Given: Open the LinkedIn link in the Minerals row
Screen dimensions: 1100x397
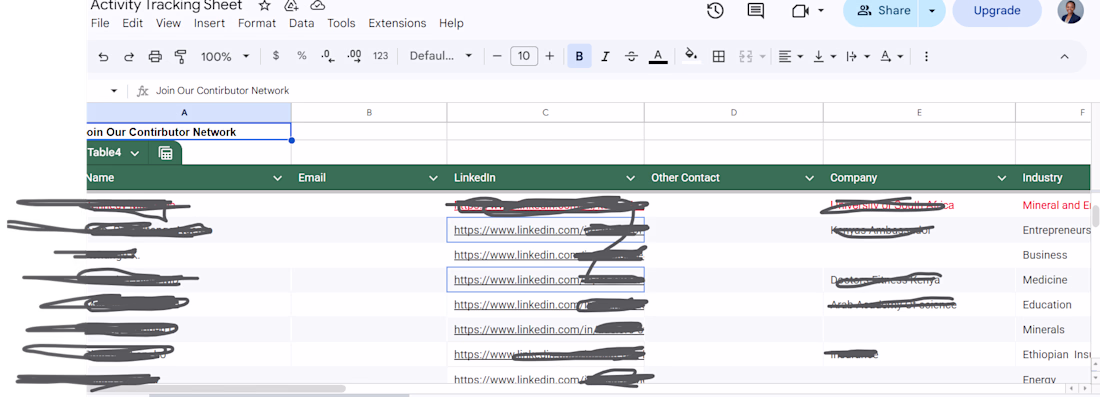Looking at the screenshot, I should click(x=549, y=329).
